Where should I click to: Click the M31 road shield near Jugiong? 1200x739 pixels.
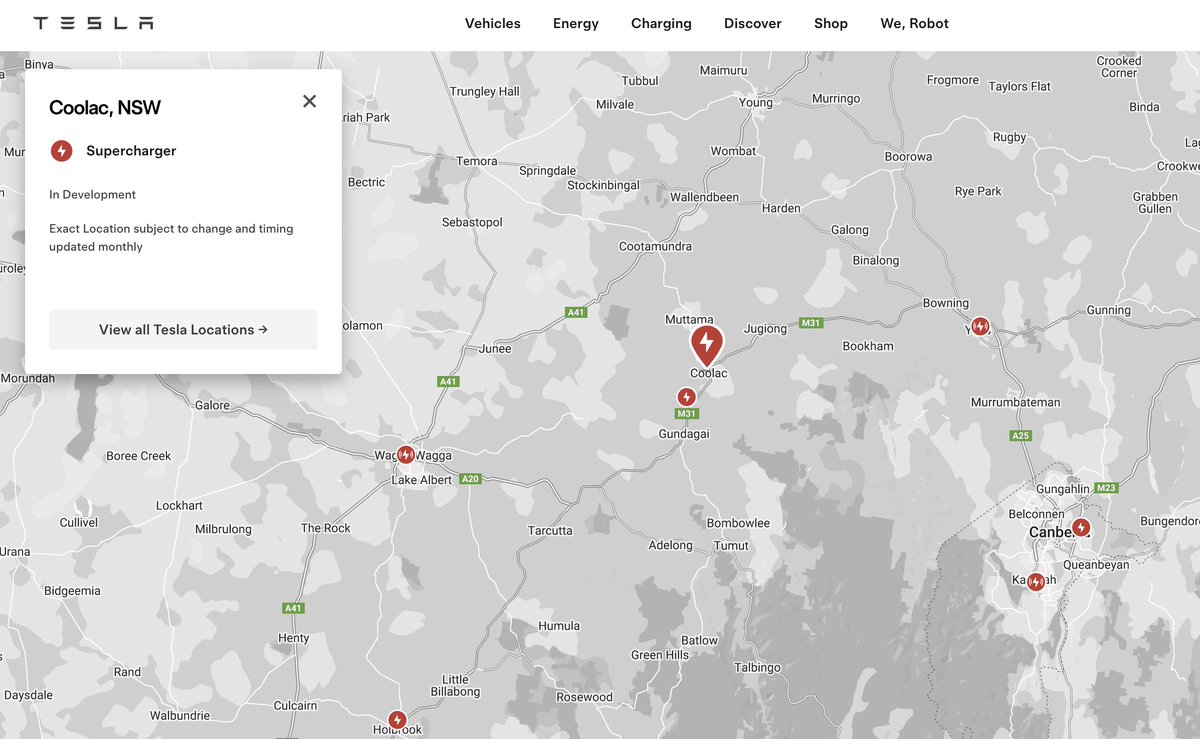coord(811,323)
